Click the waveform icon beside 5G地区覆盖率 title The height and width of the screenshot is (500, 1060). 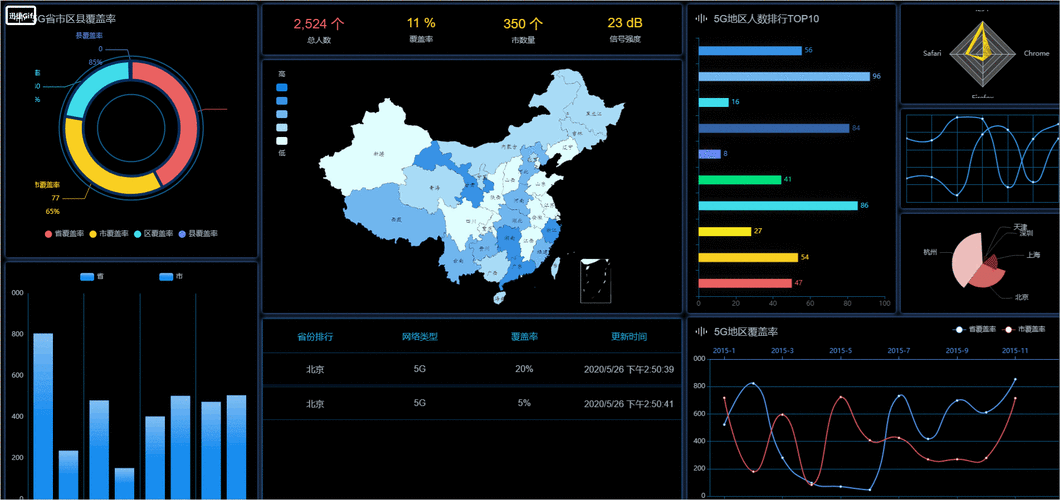(700, 331)
